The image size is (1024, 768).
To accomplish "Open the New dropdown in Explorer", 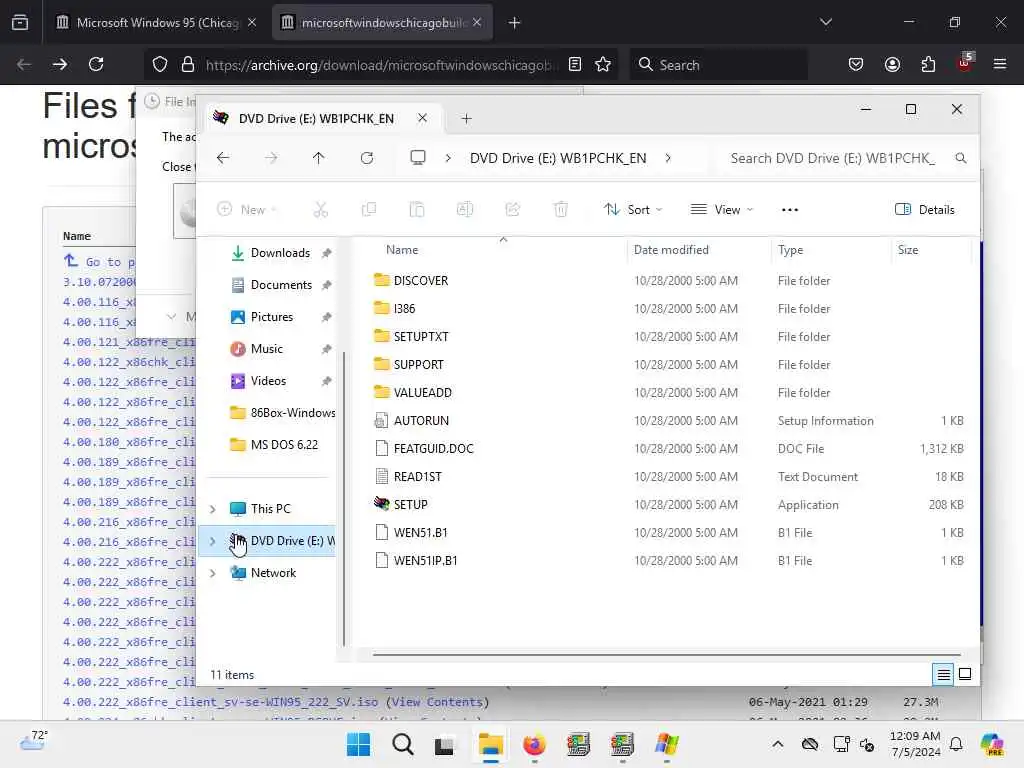I will pos(247,210).
